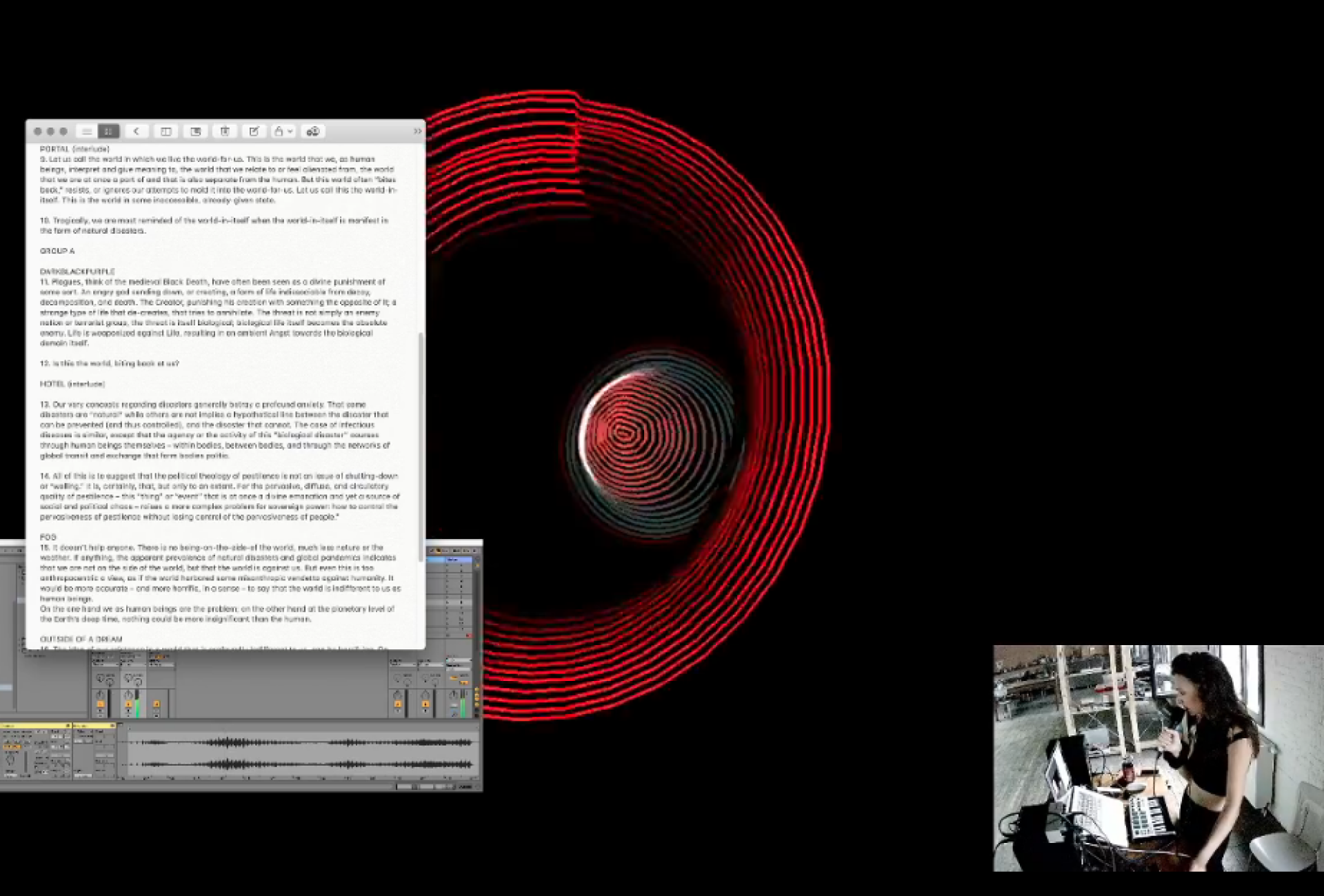
Task: Go back using the chevron in Notes toolbar
Action: pos(137,131)
